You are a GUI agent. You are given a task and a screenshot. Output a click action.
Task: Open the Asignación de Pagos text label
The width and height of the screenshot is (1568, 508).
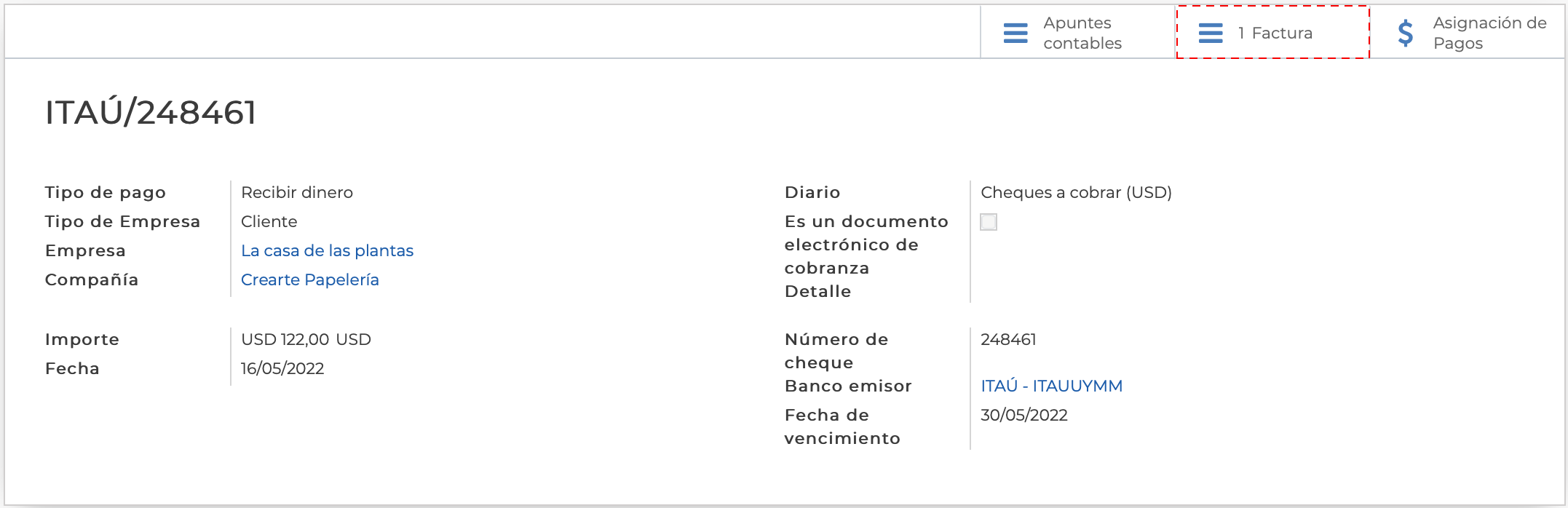click(x=1489, y=33)
